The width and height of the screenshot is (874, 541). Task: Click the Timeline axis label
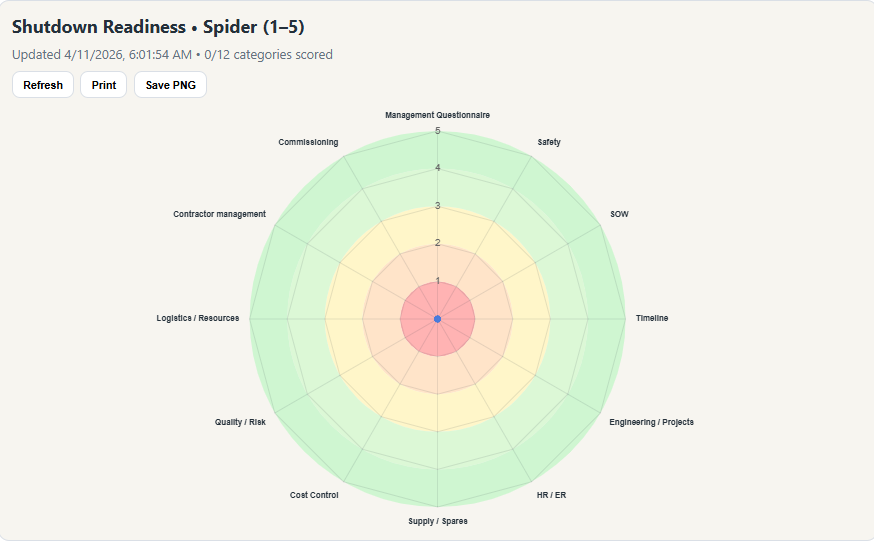pyautogui.click(x=652, y=318)
